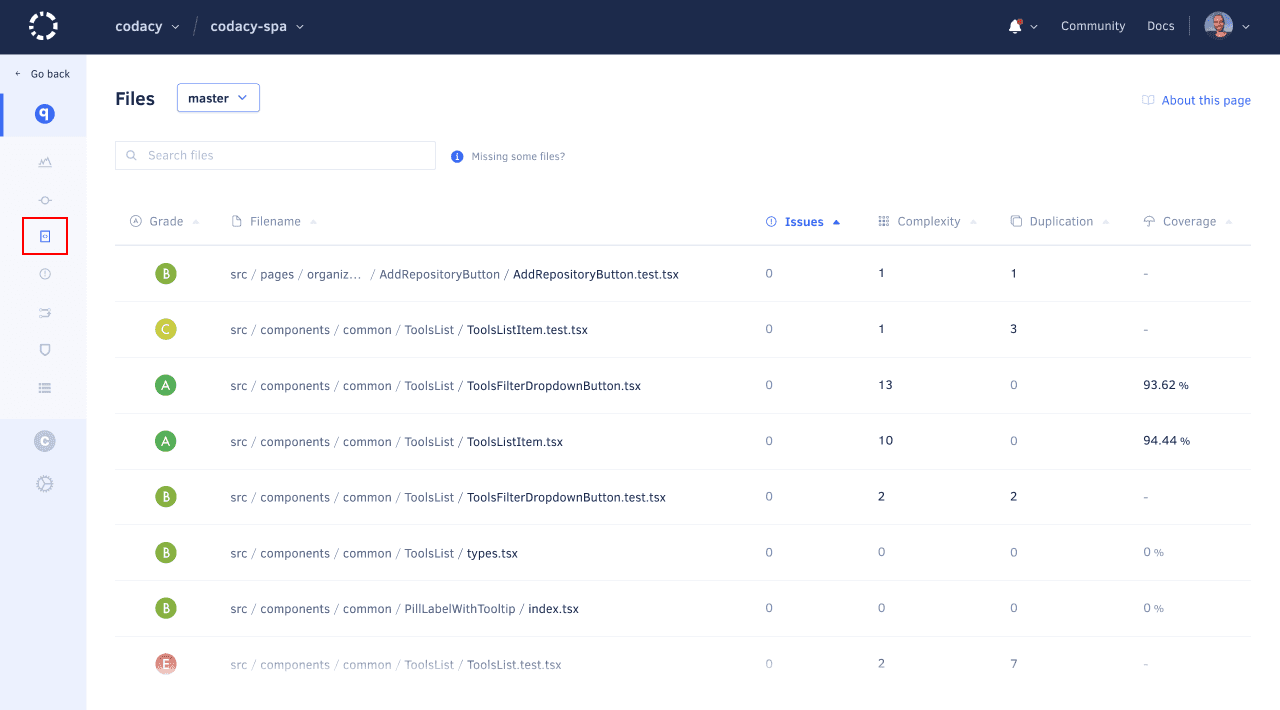The height and width of the screenshot is (710, 1280).
Task: Click the Codacy logo in top bar
Action: [x=43, y=26]
